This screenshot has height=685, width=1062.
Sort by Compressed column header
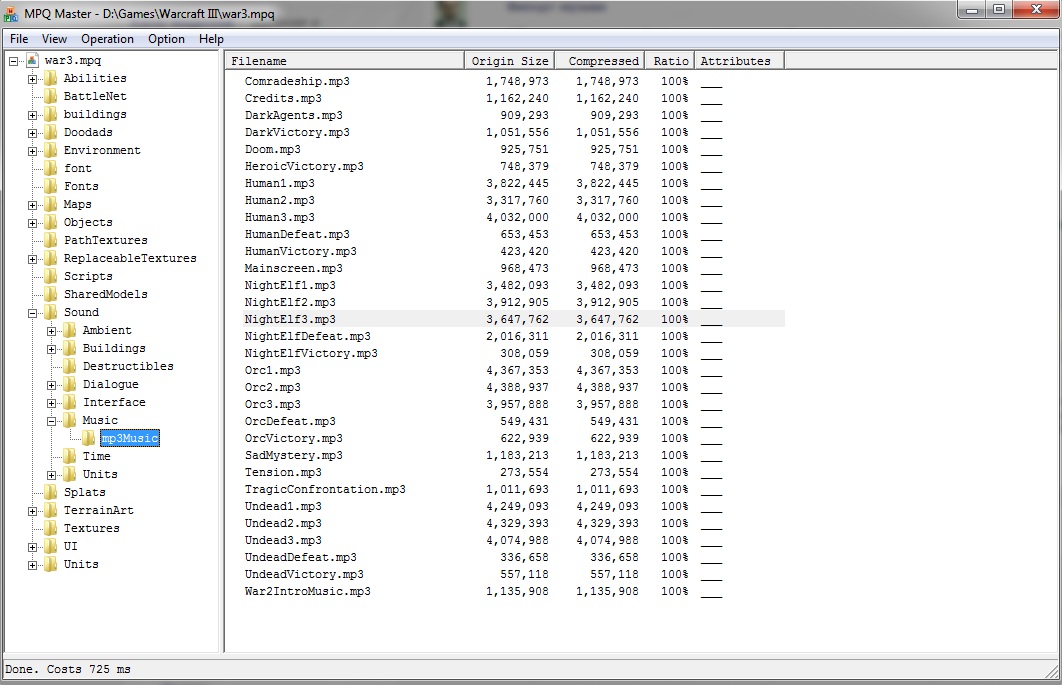point(599,61)
